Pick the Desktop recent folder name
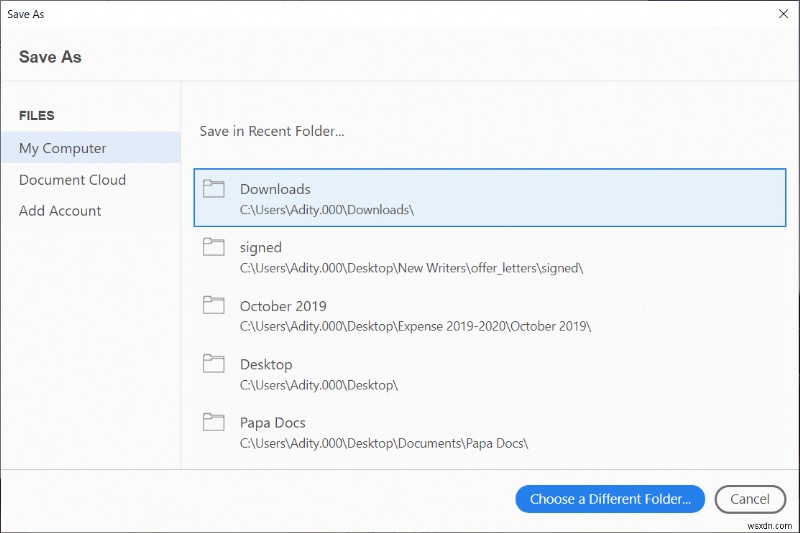Image resolution: width=800 pixels, height=533 pixels. pos(266,365)
